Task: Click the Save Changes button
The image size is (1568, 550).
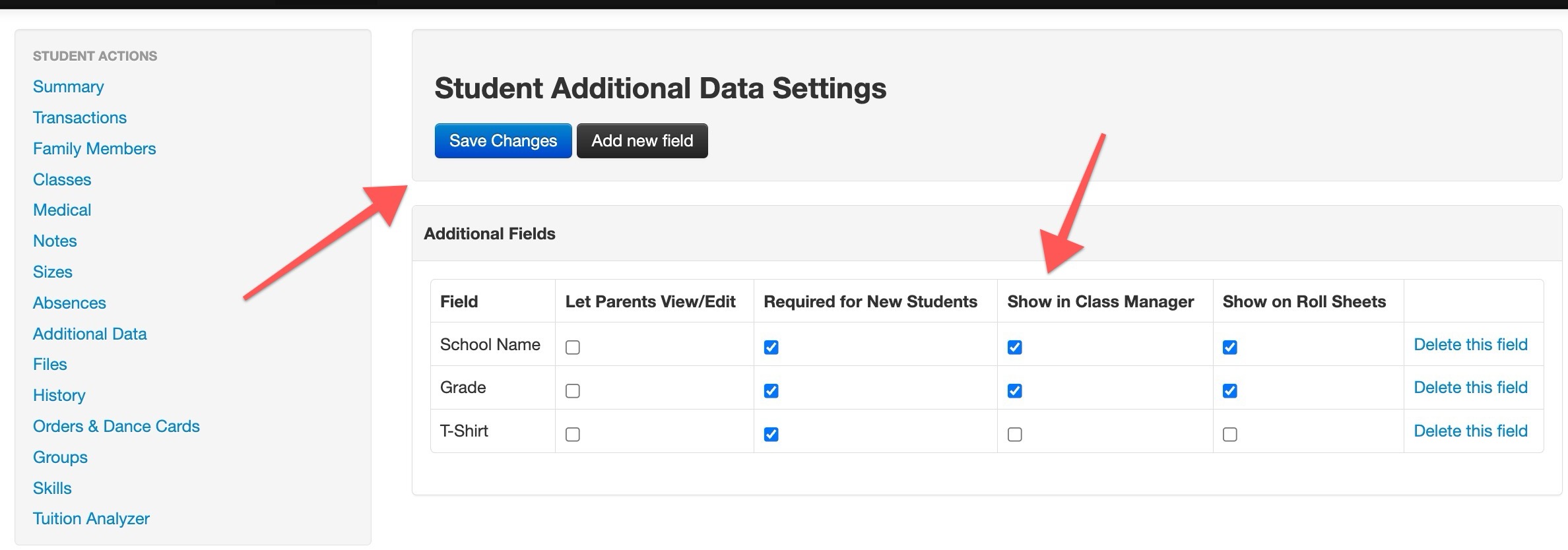Action: pos(503,140)
